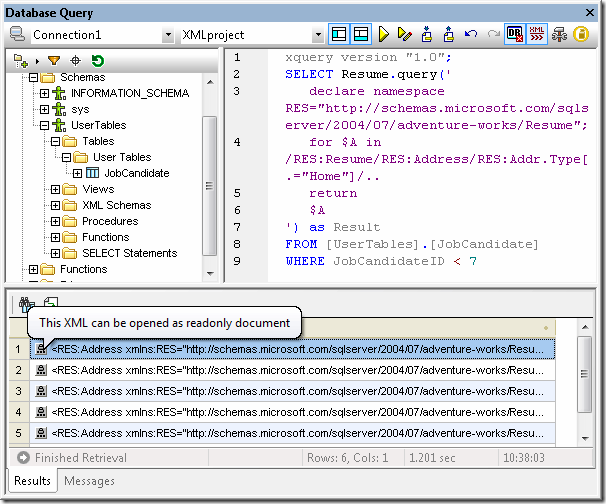606x504 pixels.
Task: Switch to the Messages tab
Action: 89,481
